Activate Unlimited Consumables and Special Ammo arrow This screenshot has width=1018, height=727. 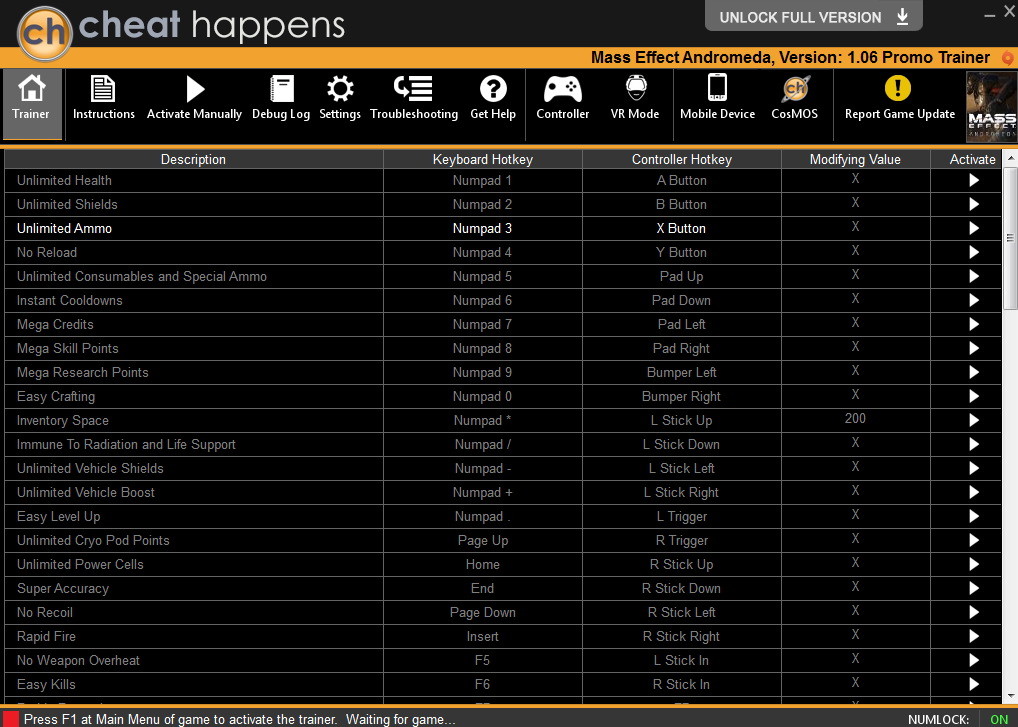point(974,277)
